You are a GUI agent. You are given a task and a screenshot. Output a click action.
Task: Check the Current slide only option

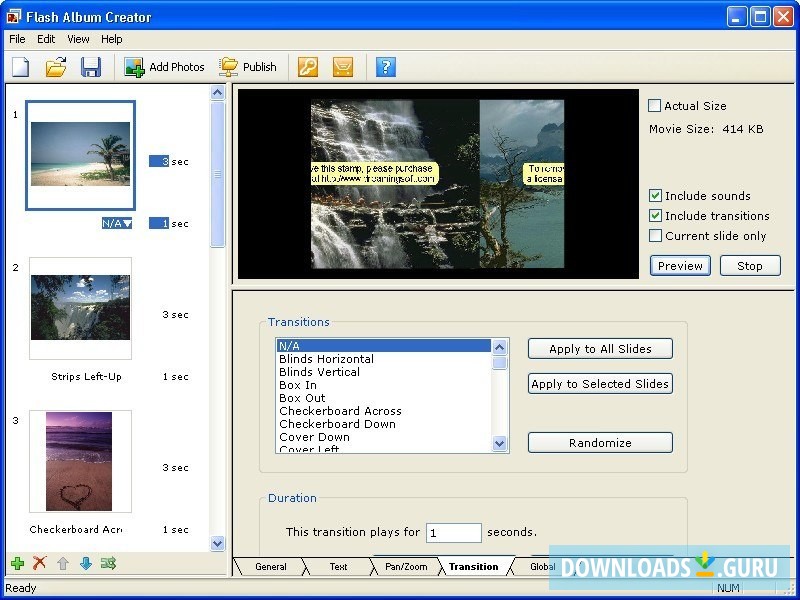pos(655,236)
